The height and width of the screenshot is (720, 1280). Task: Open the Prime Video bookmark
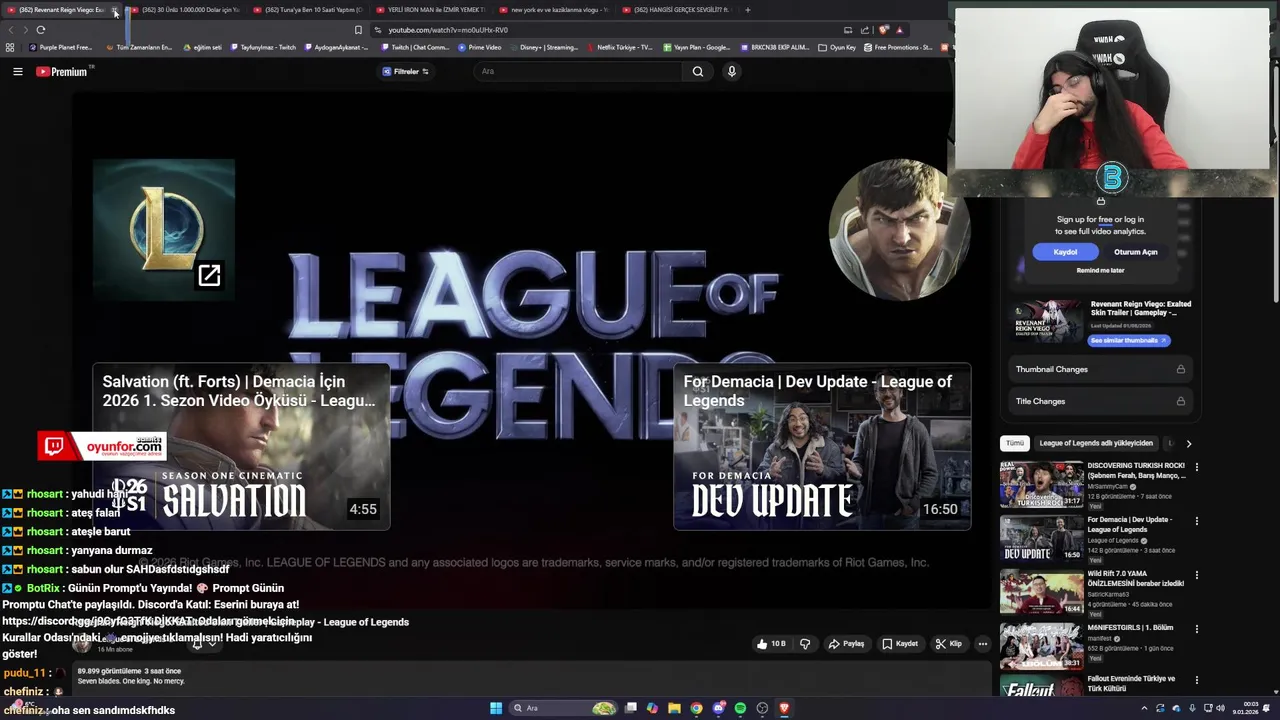(x=480, y=47)
